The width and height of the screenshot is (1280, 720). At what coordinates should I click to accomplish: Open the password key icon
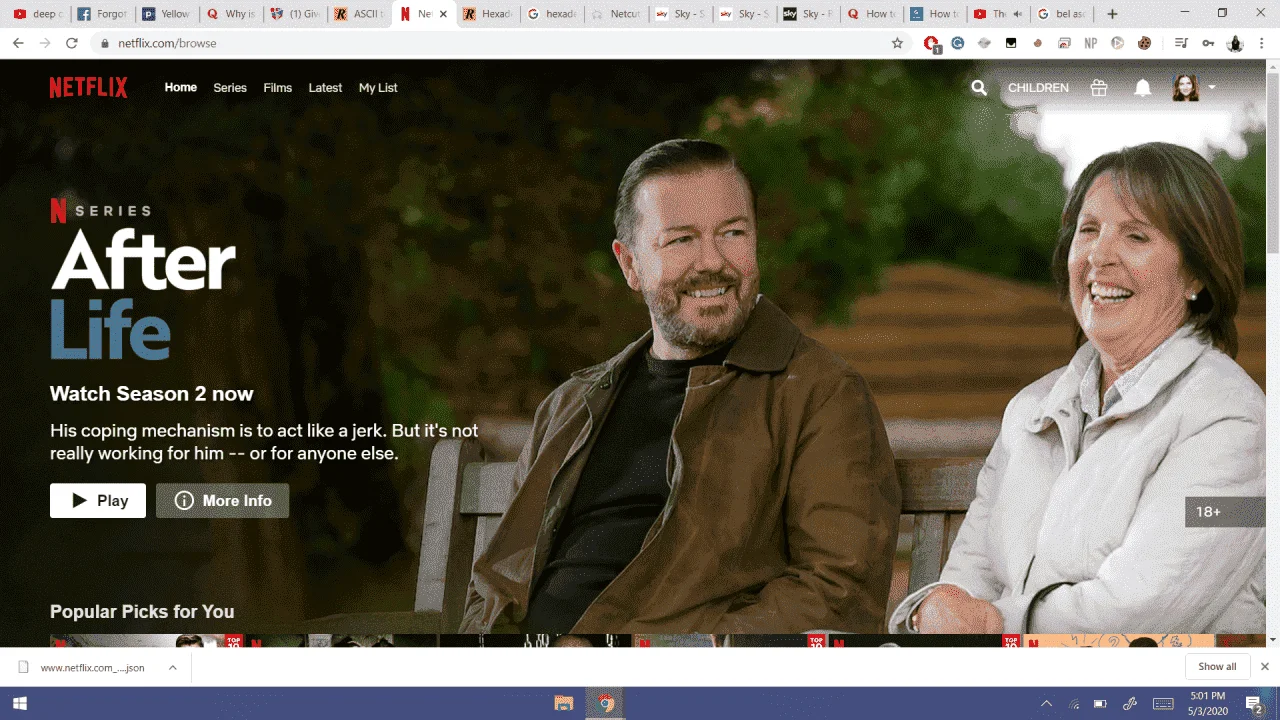point(1208,43)
